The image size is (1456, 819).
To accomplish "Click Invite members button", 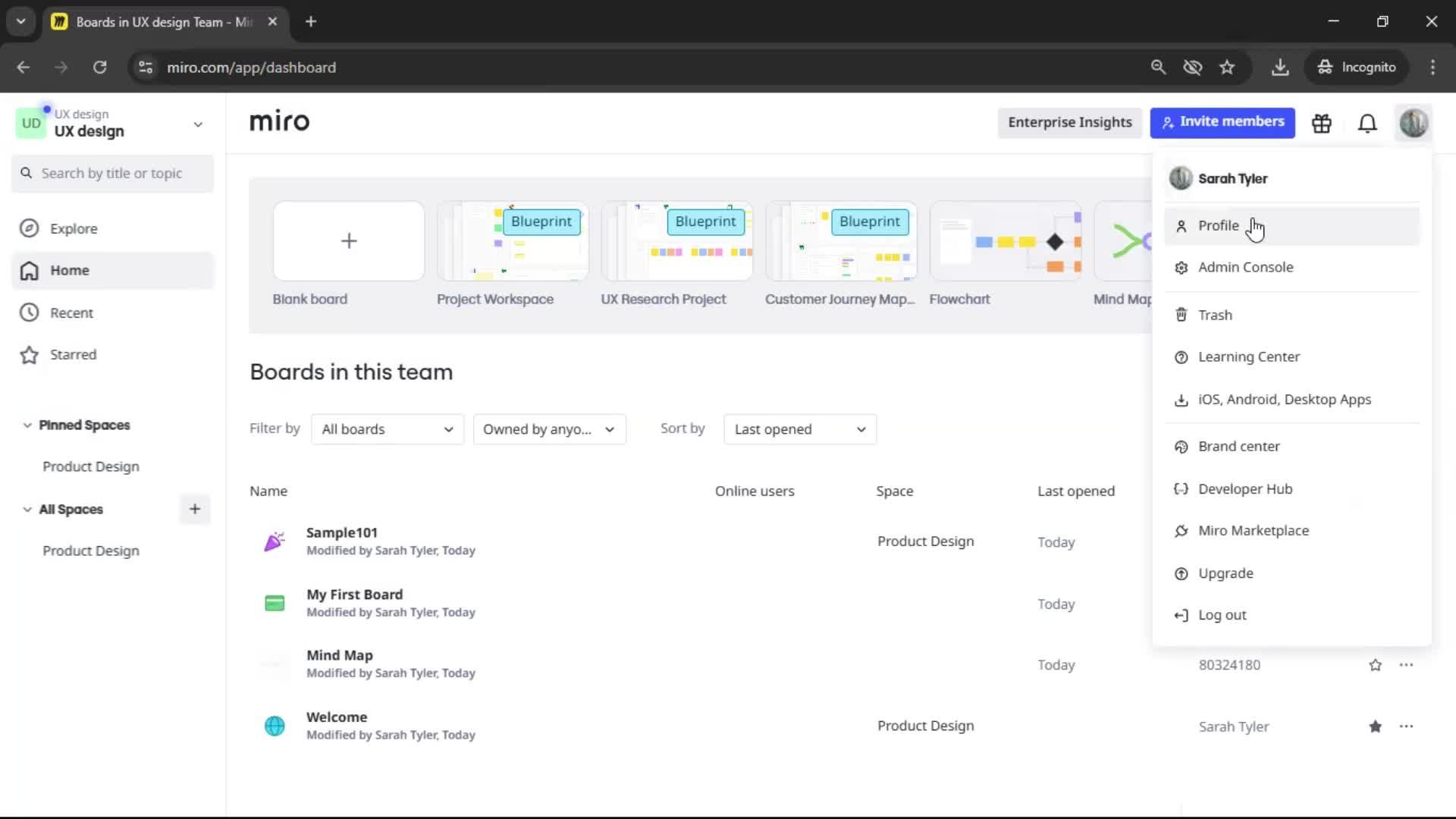I will click(x=1222, y=122).
